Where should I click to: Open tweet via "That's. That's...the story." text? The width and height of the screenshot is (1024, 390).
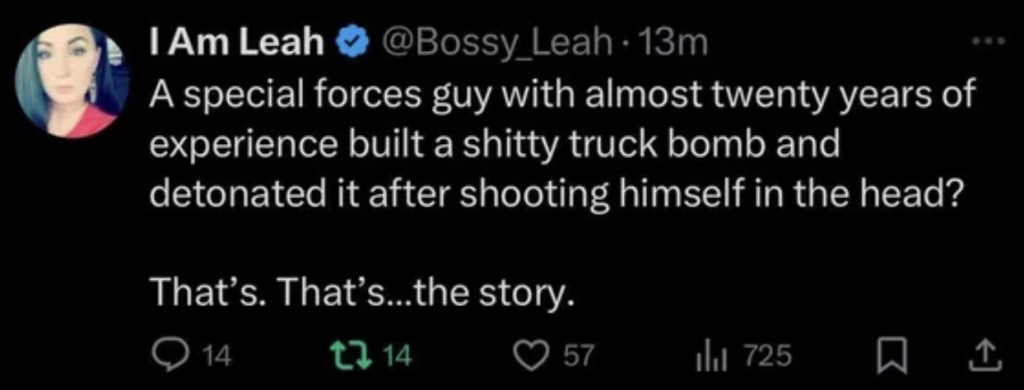[x=363, y=294]
